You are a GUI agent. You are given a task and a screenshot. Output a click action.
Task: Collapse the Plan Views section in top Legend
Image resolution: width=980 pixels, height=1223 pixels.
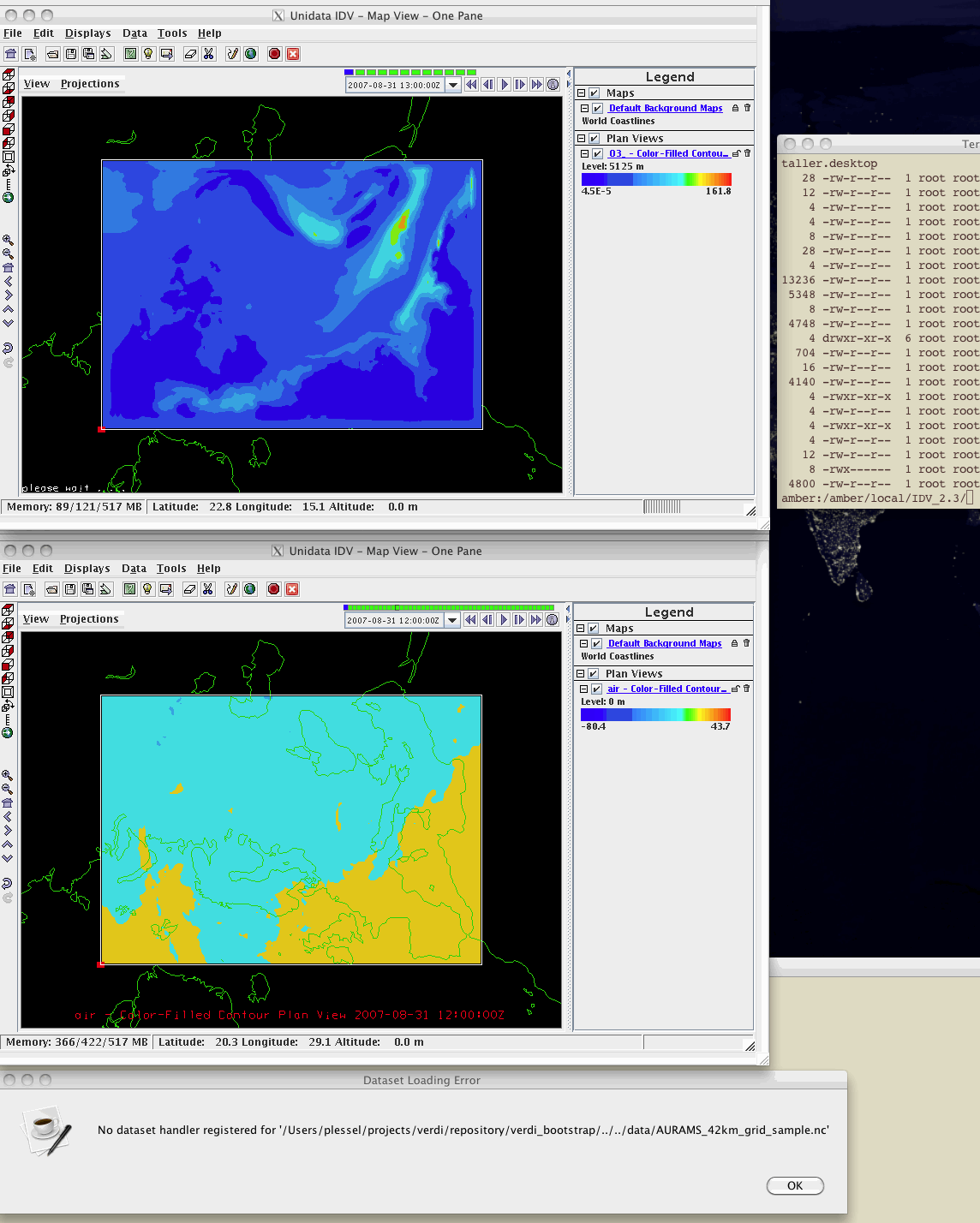pos(581,139)
